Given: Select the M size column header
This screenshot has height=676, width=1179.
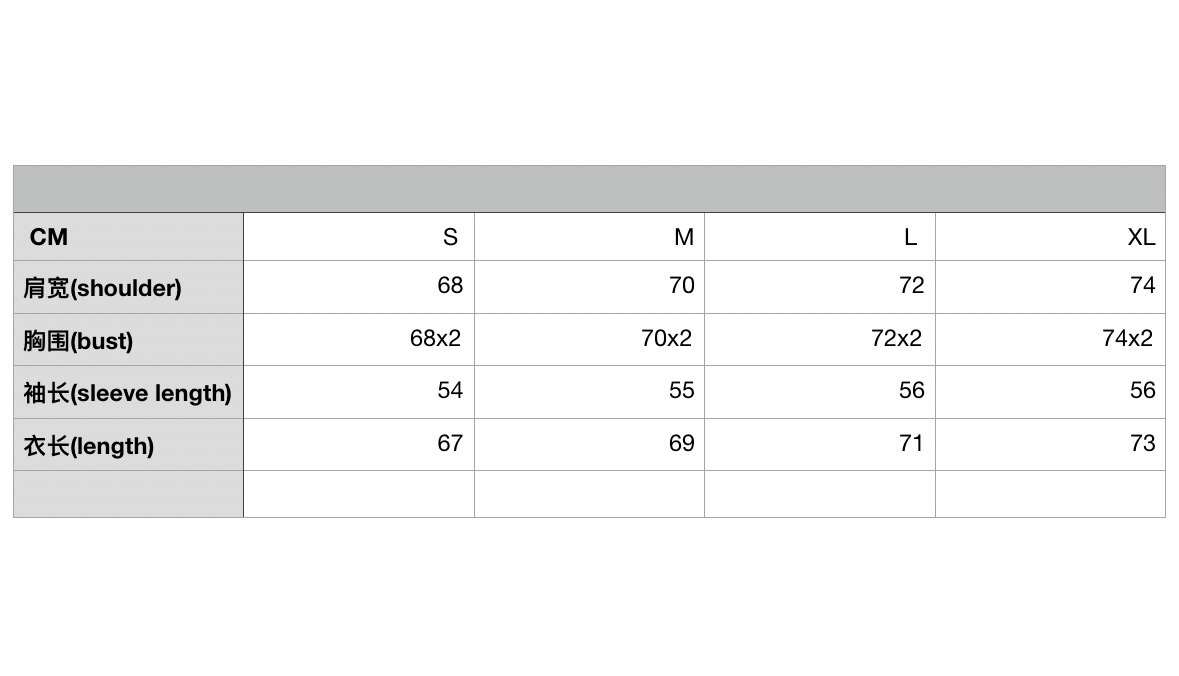Looking at the screenshot, I should click(x=683, y=237).
